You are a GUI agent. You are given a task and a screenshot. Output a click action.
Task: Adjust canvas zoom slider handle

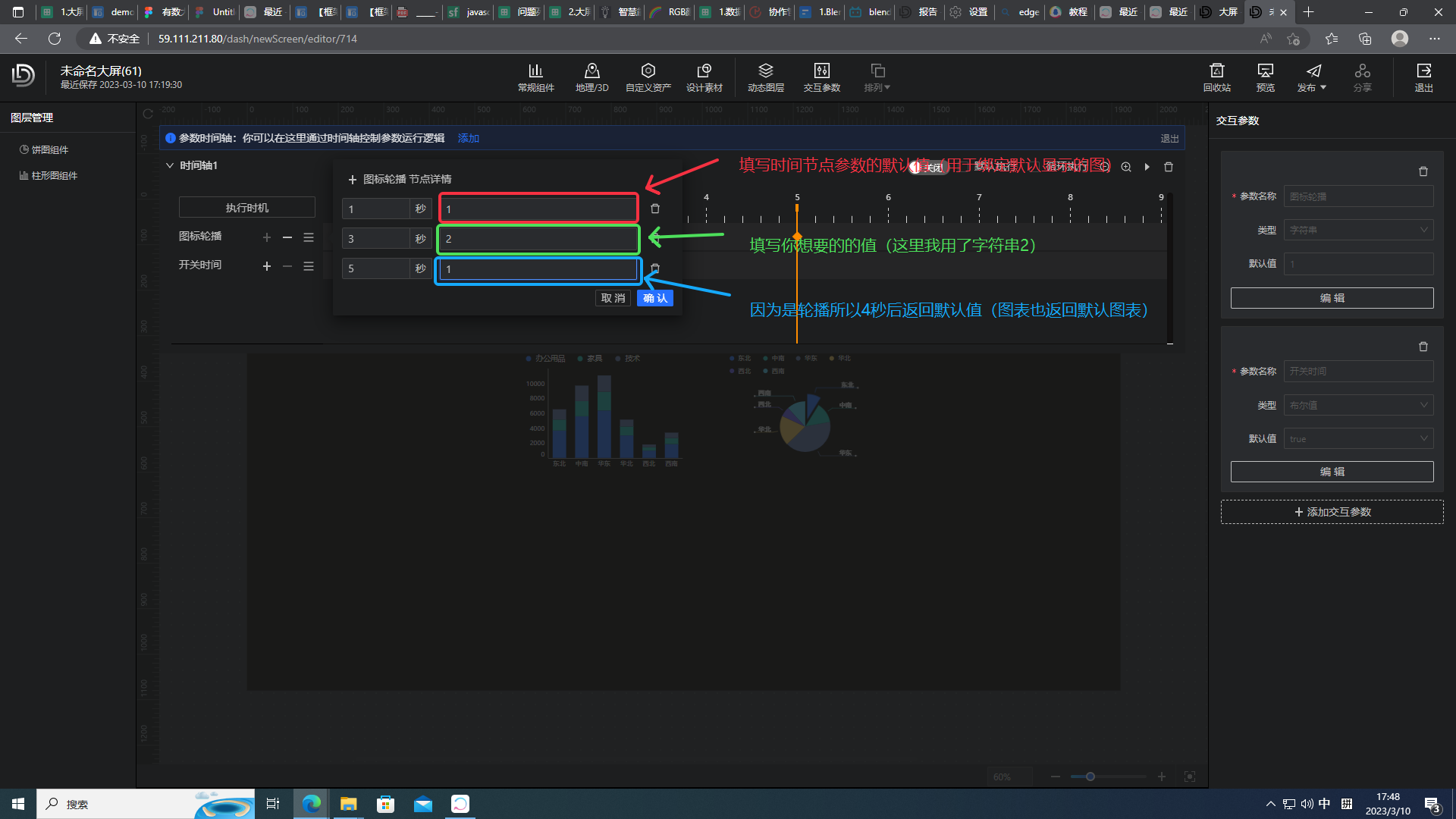[1090, 777]
